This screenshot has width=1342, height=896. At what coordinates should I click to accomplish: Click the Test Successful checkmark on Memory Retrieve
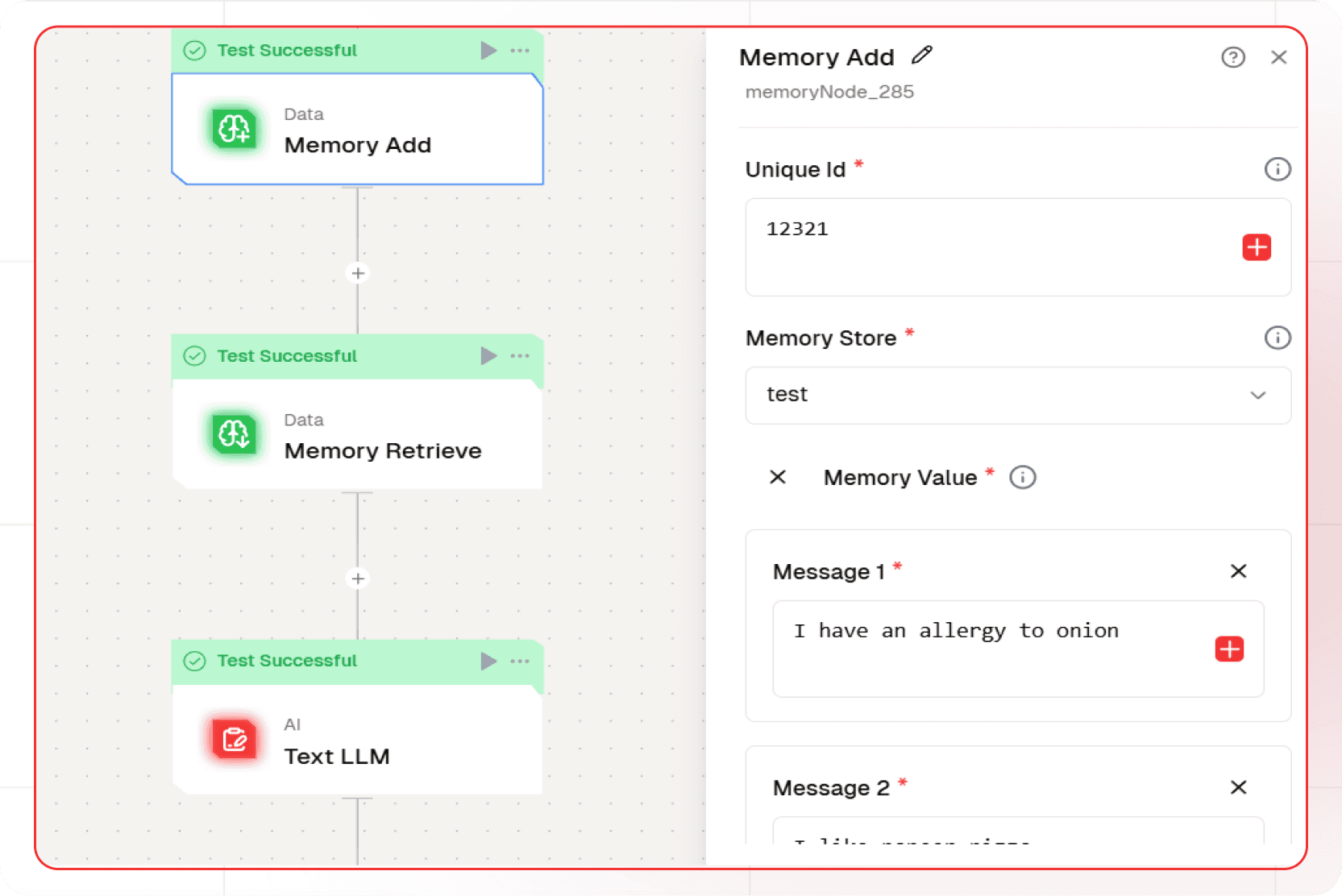point(194,355)
